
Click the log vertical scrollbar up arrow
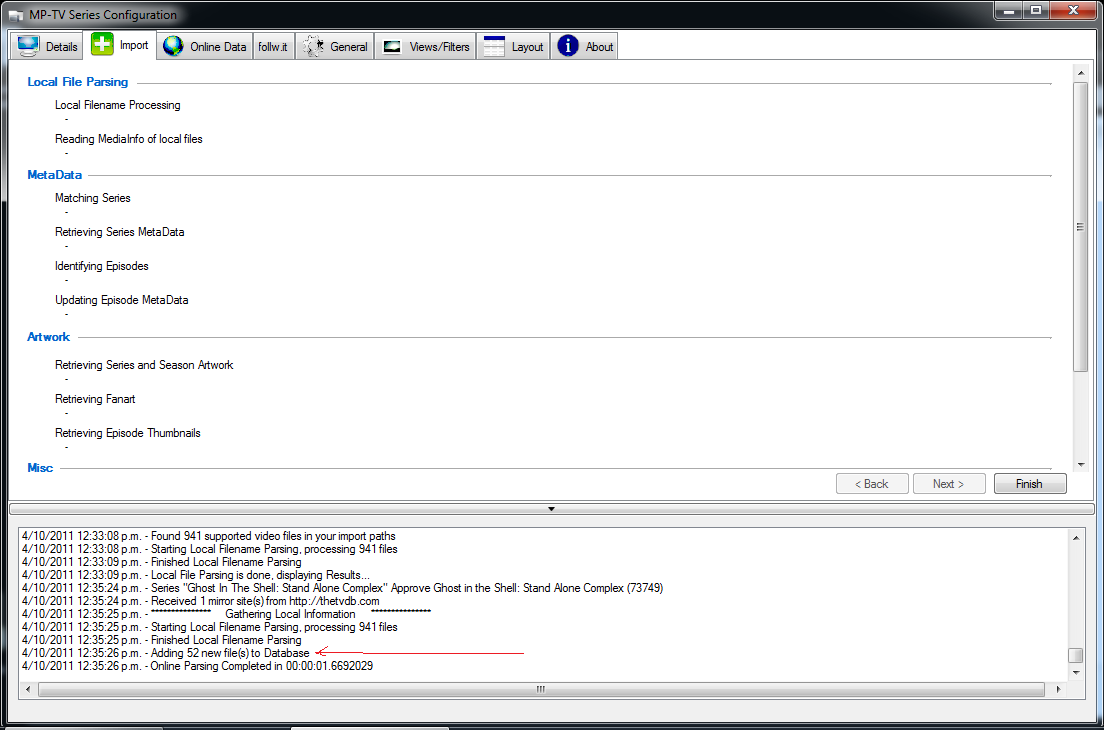1076,538
